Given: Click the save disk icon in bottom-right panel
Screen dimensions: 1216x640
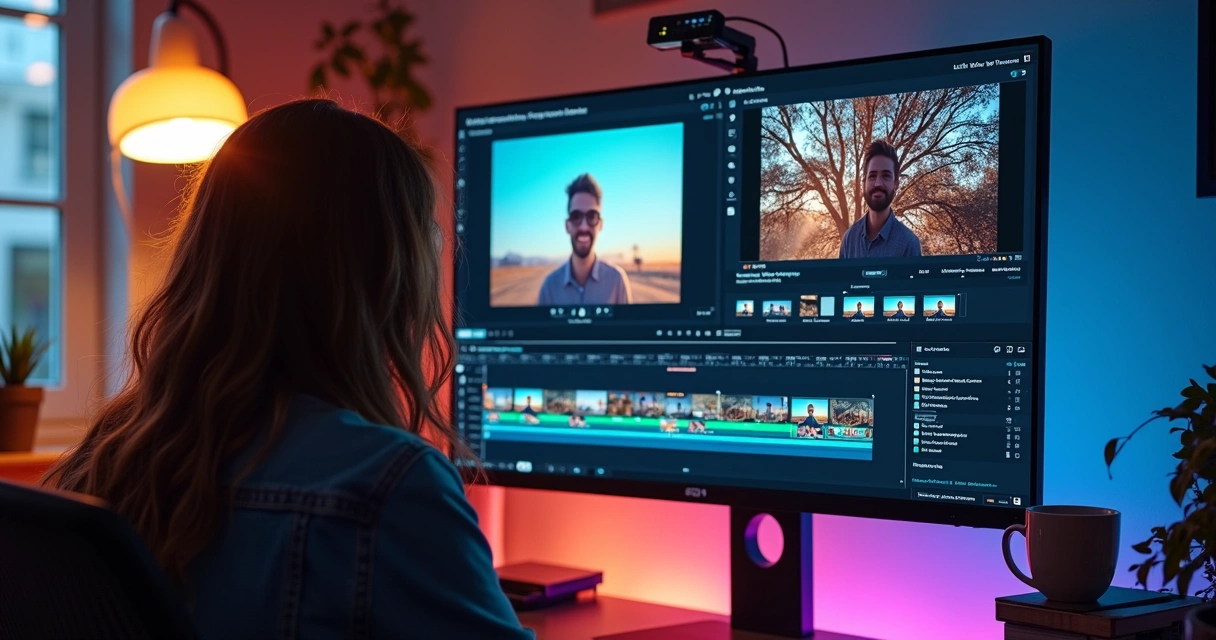Looking at the screenshot, I should point(1017,500).
